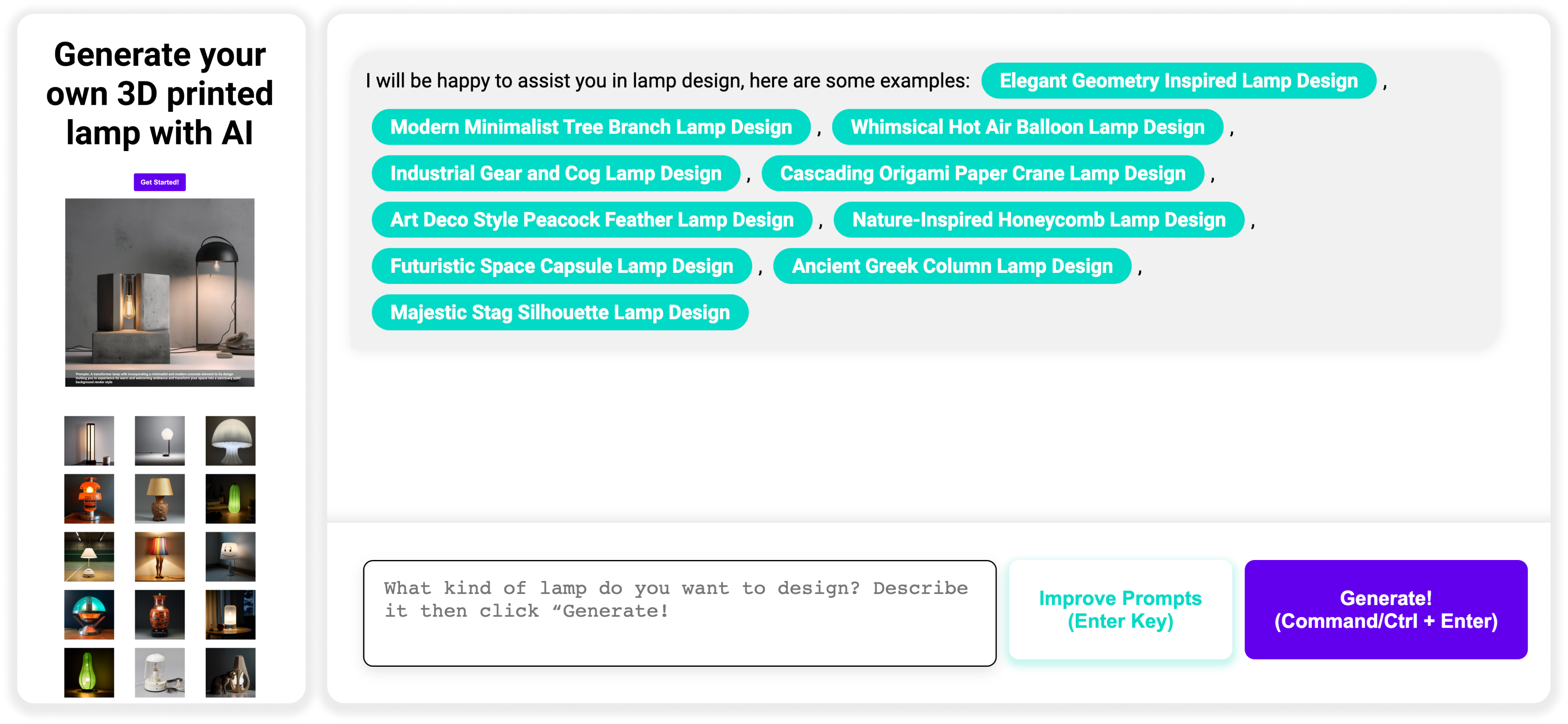The image size is (1568, 724).
Task: Open the smiley face lamp thumbnail
Action: point(230,556)
